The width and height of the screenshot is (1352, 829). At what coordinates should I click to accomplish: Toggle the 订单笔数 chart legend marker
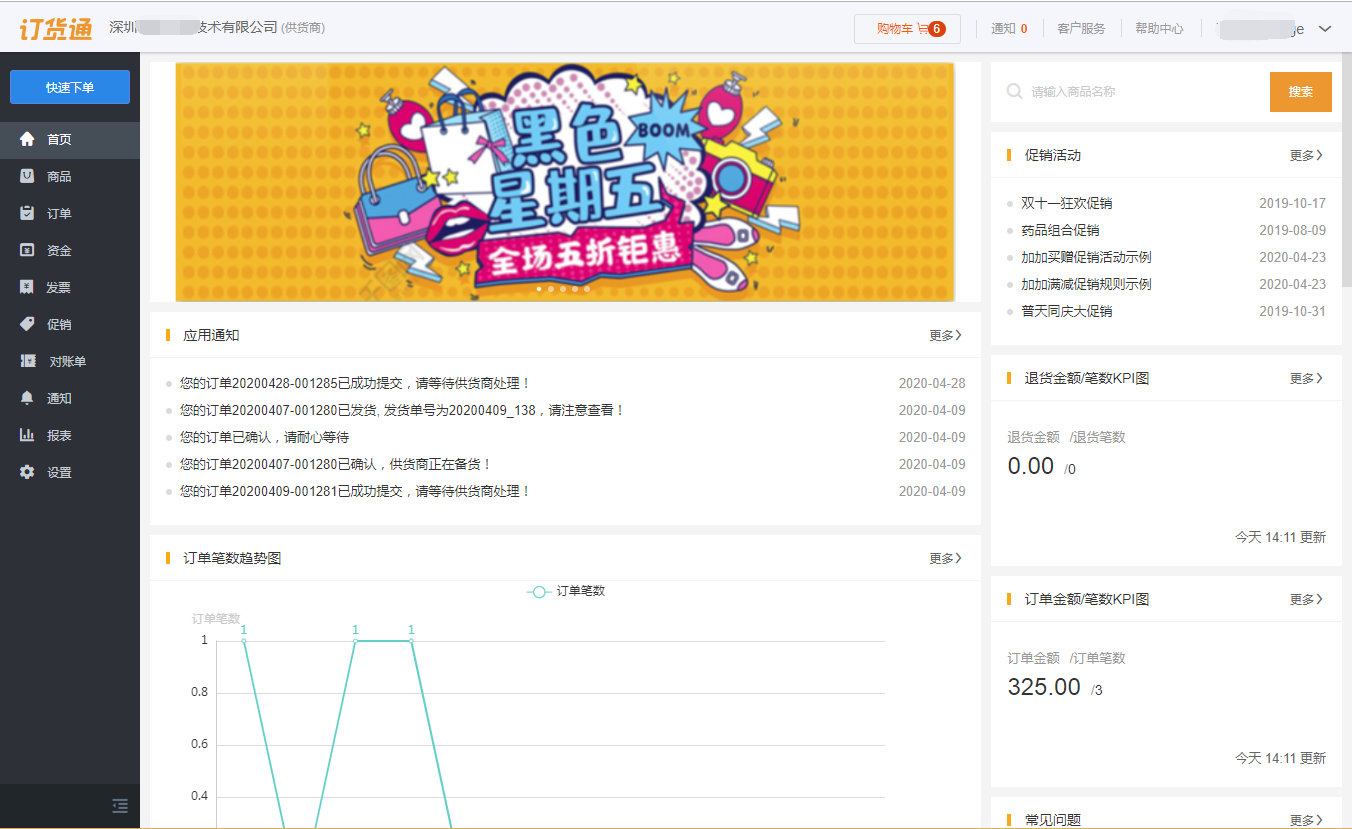[539, 591]
